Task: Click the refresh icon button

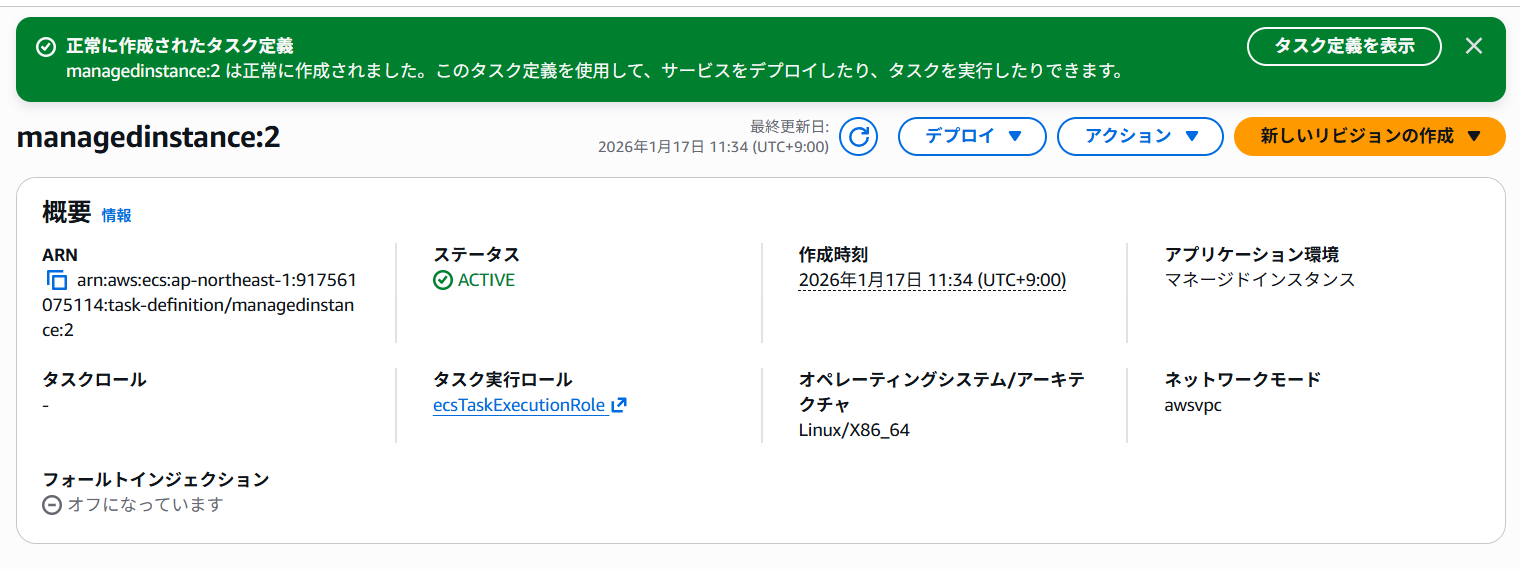Action: coord(858,137)
